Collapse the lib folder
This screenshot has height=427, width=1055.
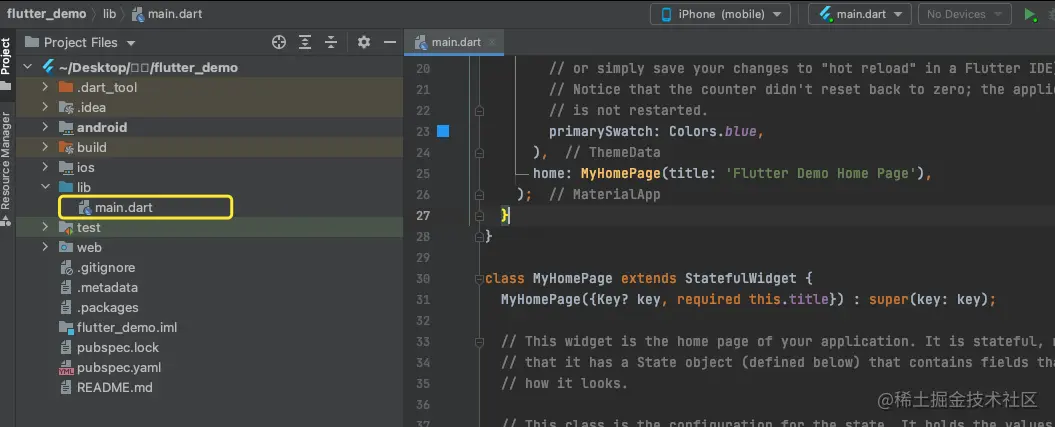(x=45, y=187)
